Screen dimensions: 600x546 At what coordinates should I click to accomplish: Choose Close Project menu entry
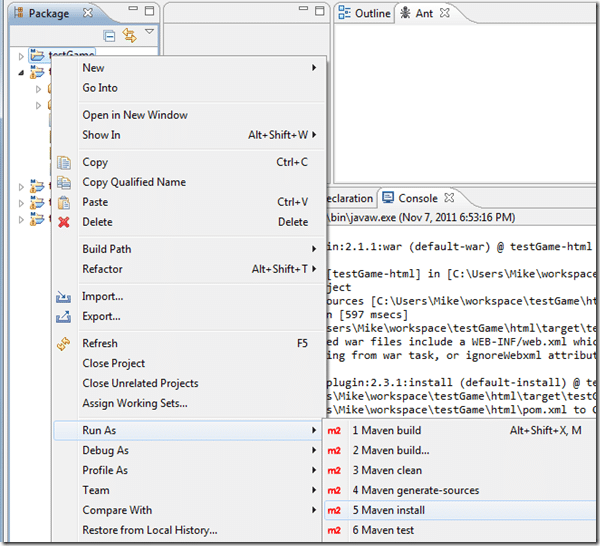tap(189, 363)
